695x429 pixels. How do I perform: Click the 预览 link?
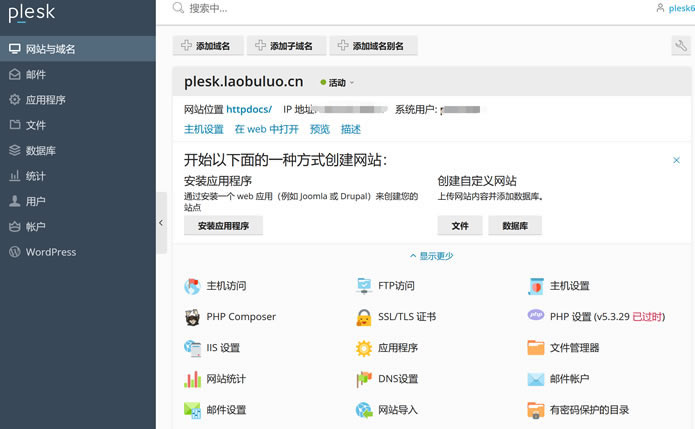pos(320,129)
